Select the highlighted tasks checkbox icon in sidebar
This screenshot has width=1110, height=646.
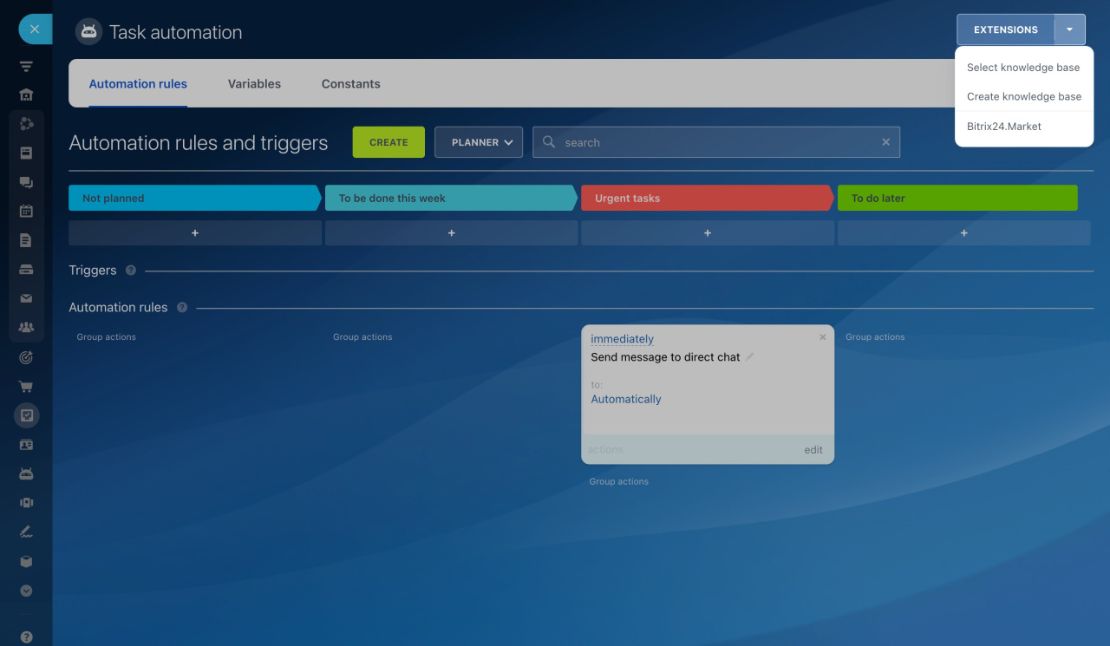(26, 415)
